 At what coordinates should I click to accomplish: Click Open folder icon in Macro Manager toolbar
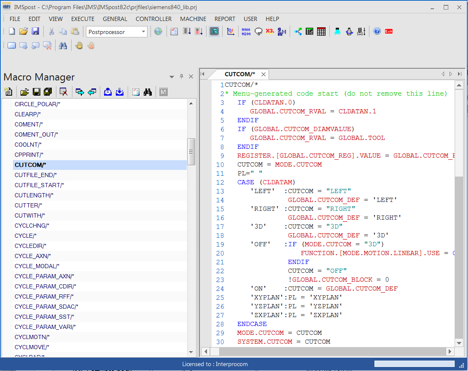[x=24, y=92]
